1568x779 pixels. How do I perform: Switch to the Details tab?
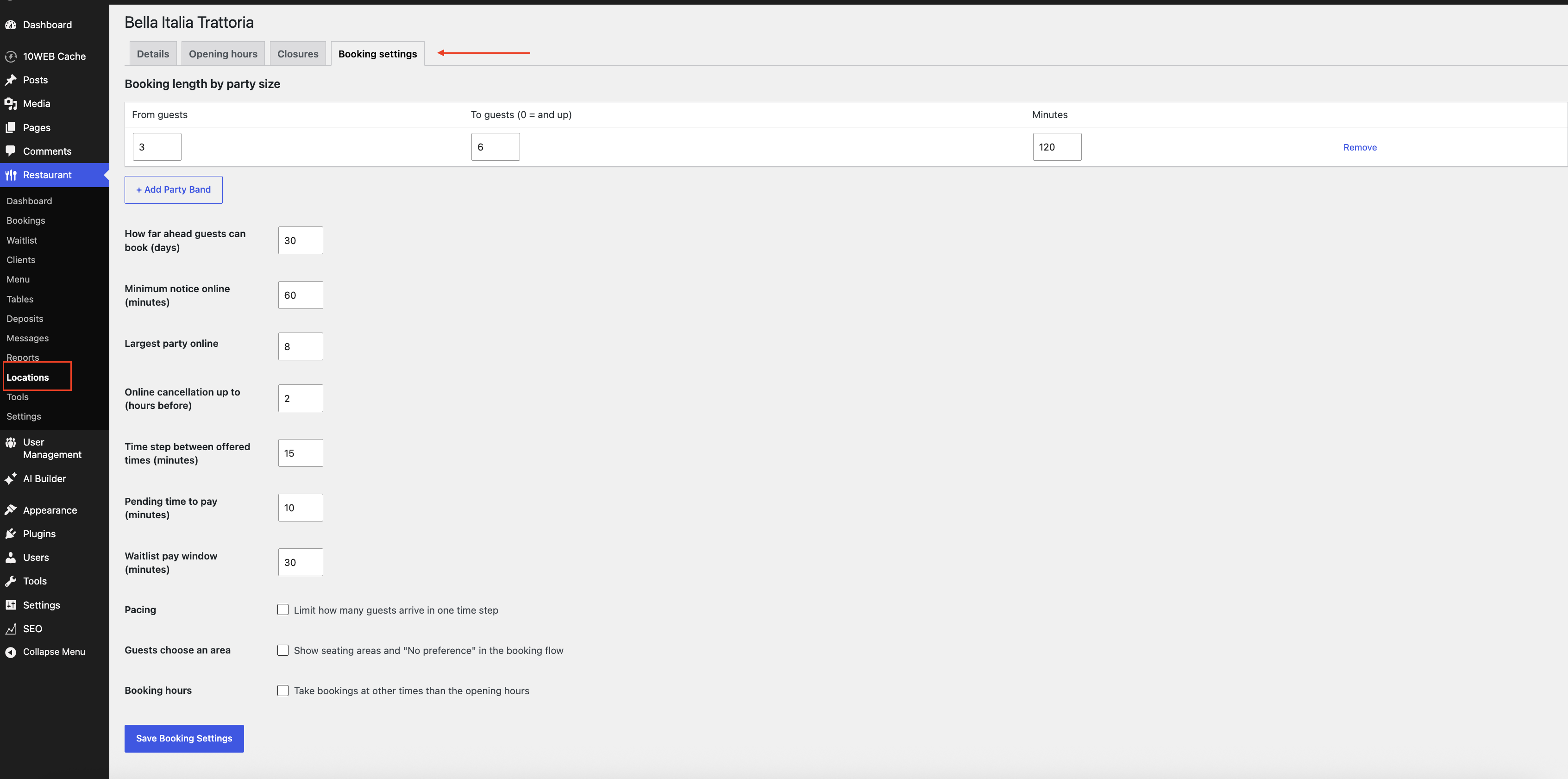pyautogui.click(x=153, y=54)
